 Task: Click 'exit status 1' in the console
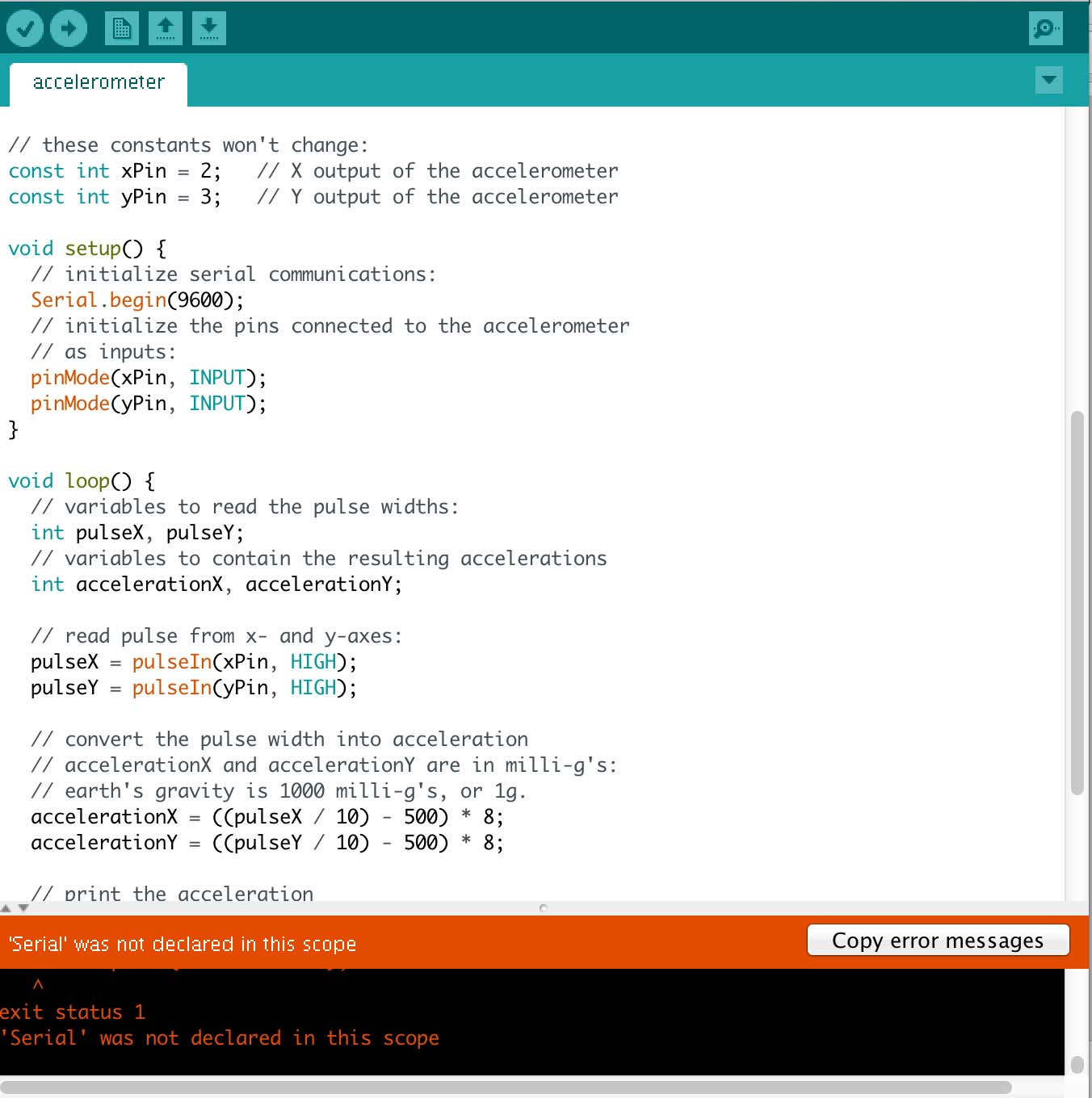73,1012
